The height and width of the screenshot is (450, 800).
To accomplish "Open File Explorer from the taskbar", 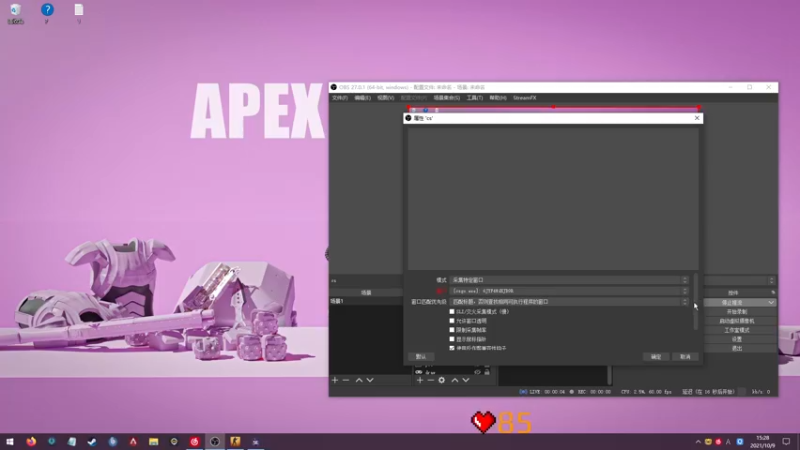I will click(153, 442).
